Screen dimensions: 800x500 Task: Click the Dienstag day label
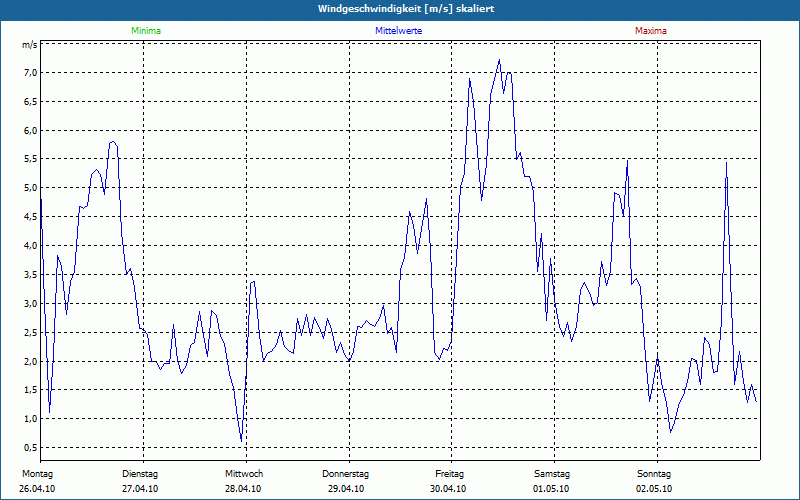140,474
